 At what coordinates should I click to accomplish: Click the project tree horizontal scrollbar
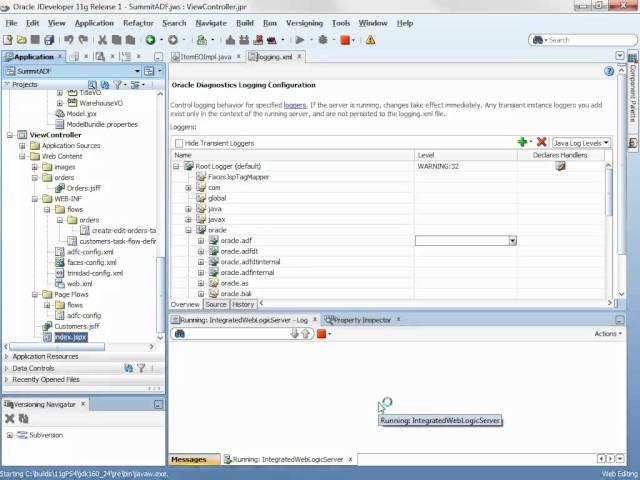click(x=57, y=347)
